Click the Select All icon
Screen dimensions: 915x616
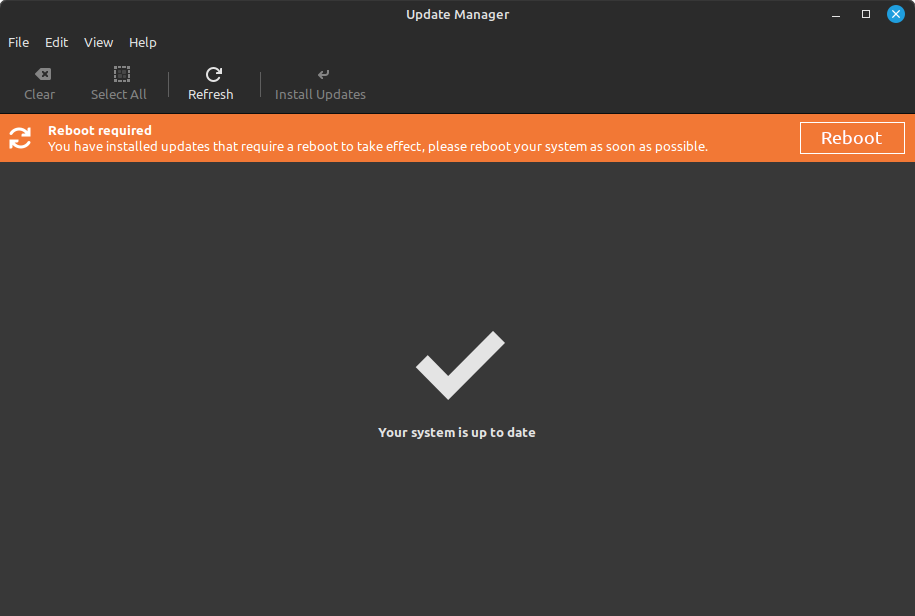(119, 74)
